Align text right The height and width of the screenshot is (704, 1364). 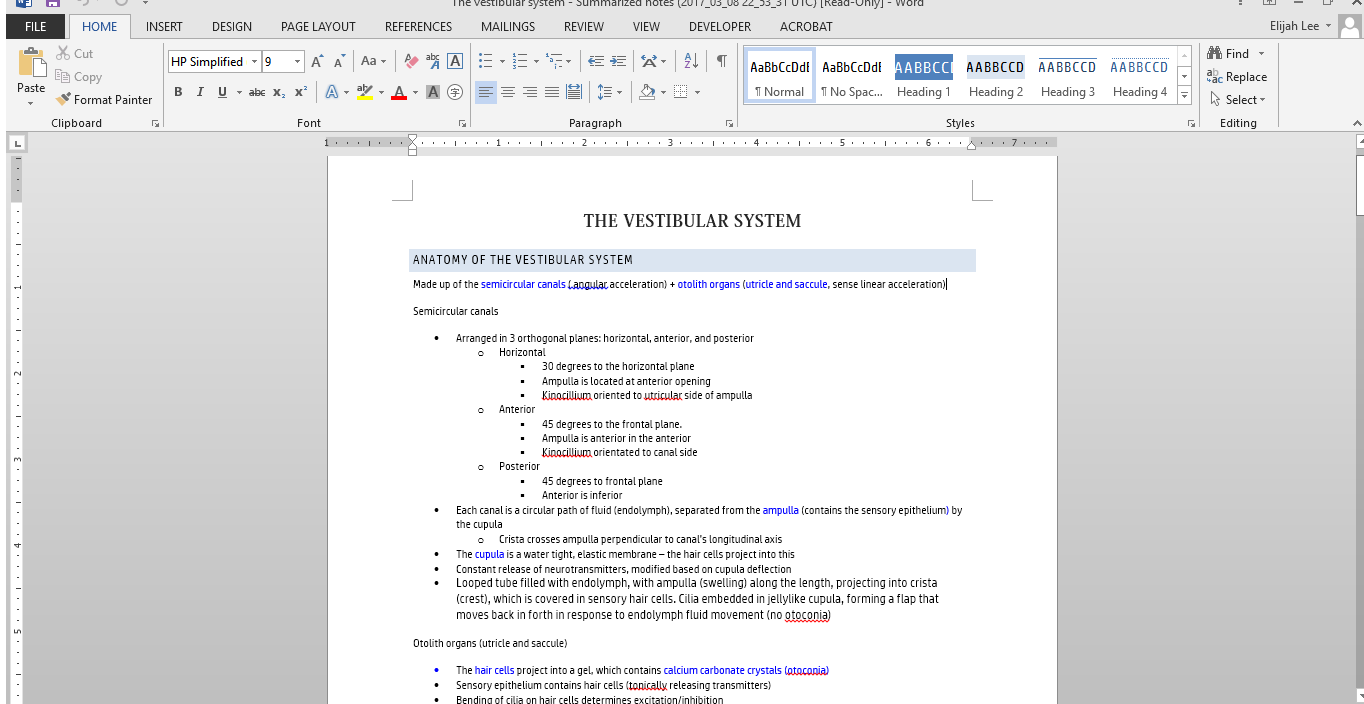[530, 92]
